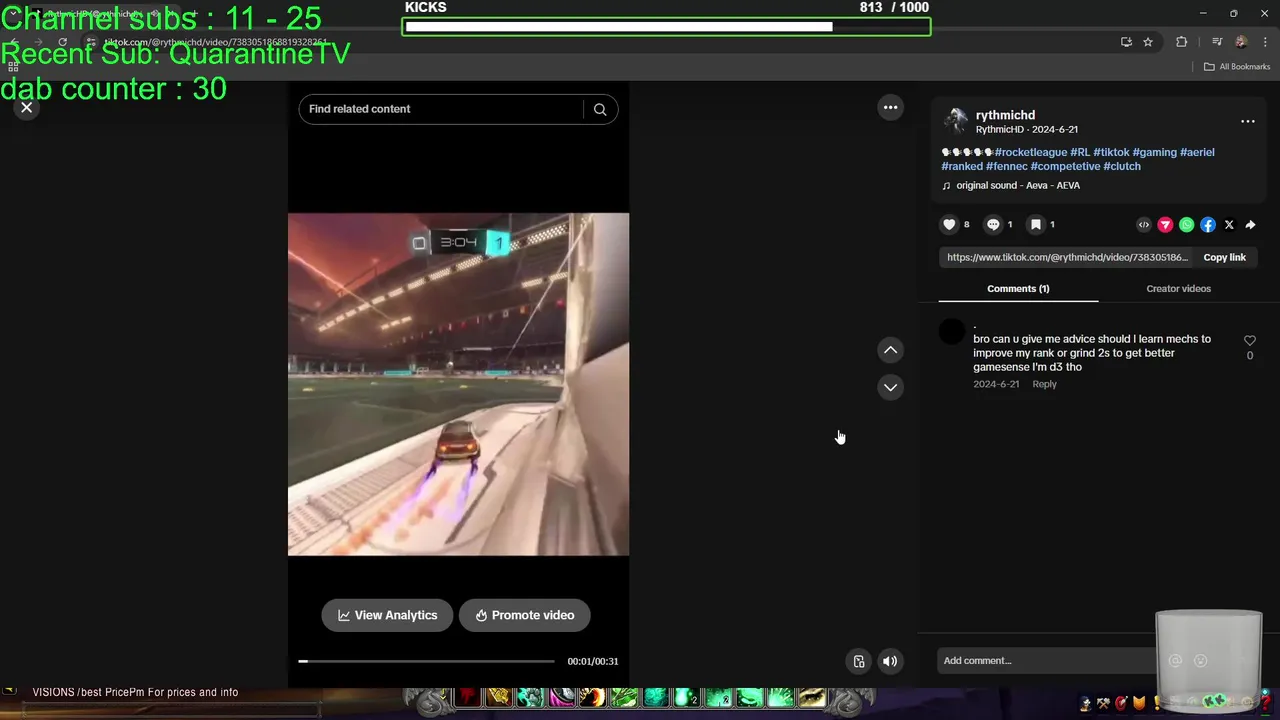Switch to Creator videos tab
1280x720 pixels.
(1178, 288)
